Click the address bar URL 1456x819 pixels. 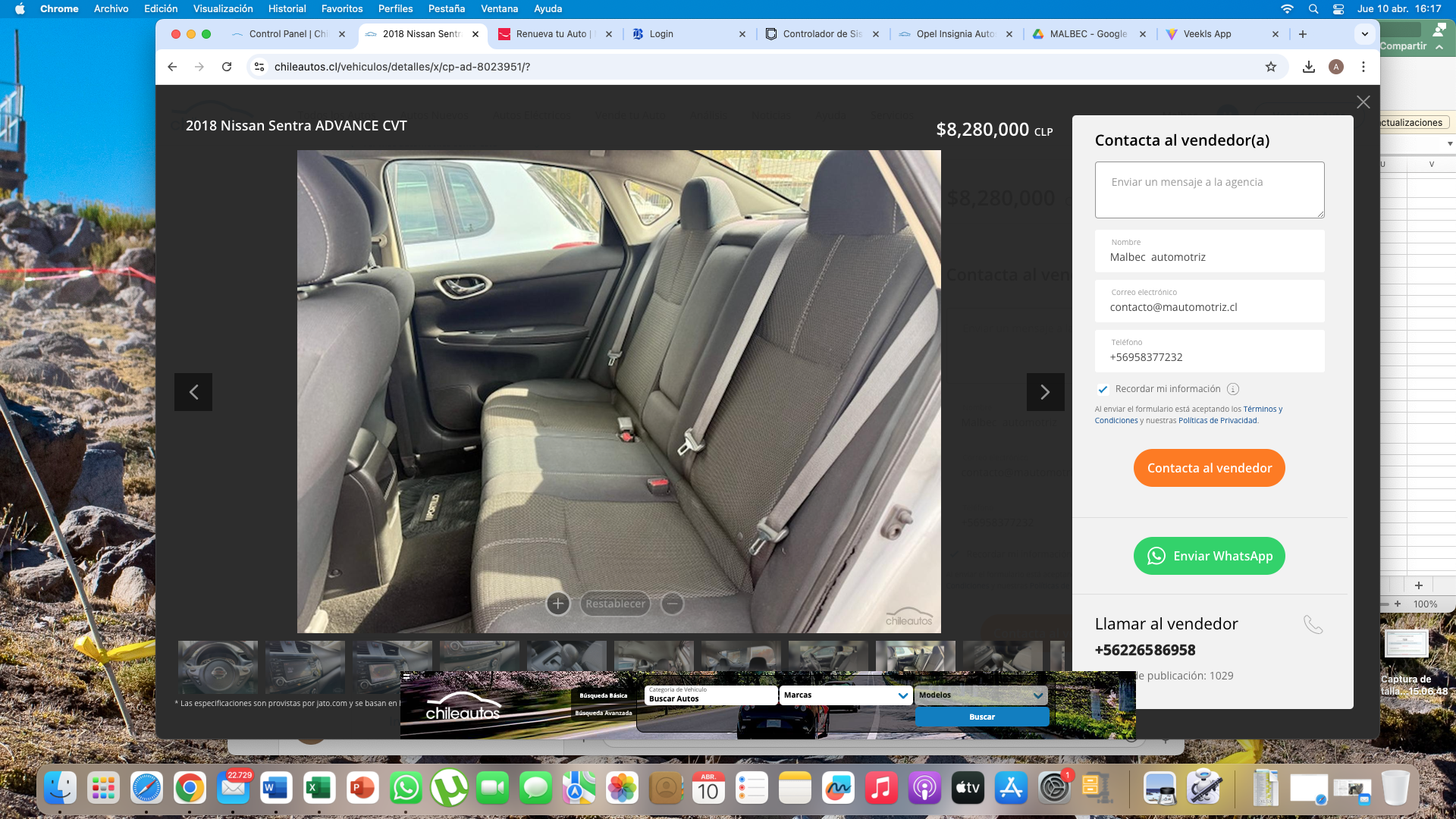(x=403, y=67)
